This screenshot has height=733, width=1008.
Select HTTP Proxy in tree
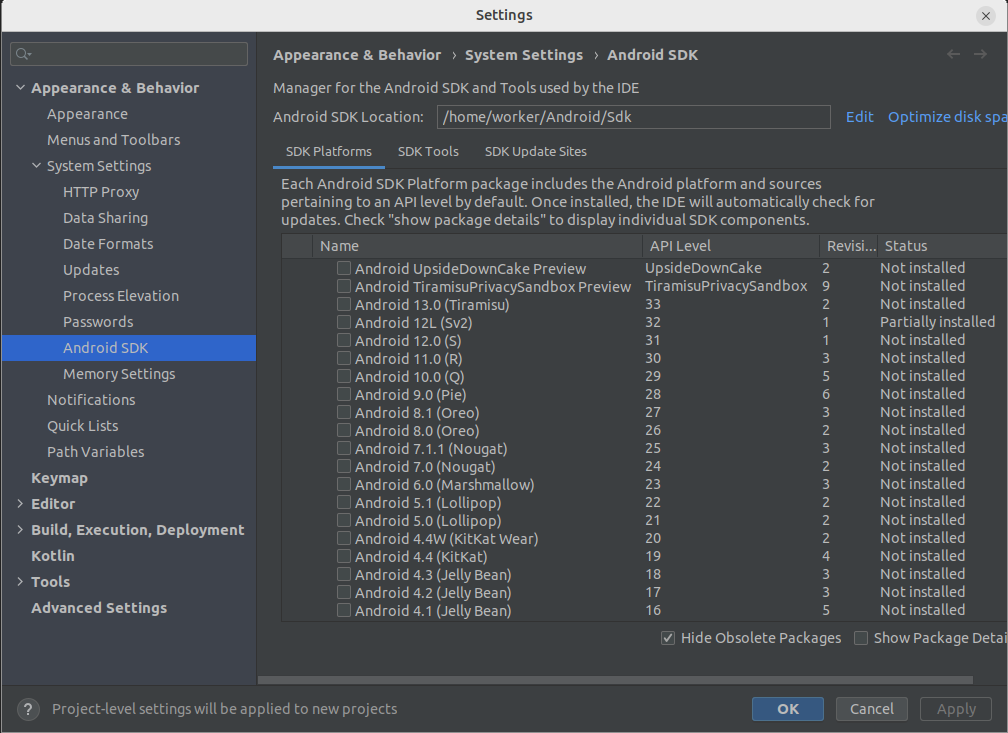tap(101, 192)
